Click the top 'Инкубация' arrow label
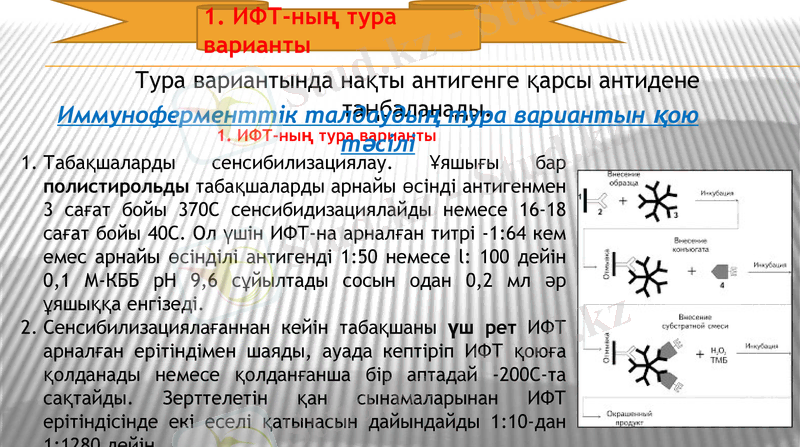The image size is (800, 447). 717,193
